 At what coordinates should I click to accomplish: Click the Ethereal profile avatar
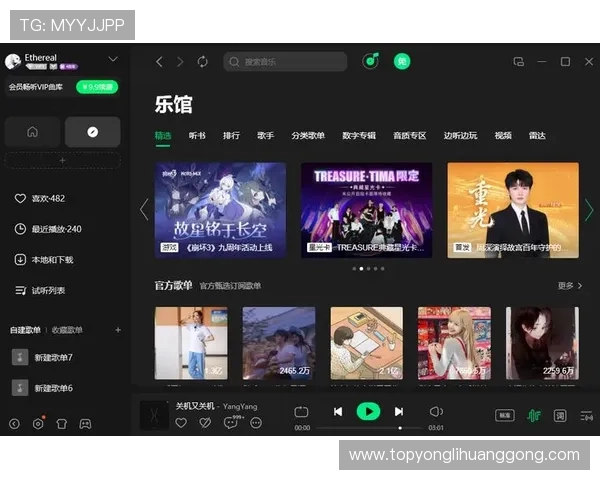point(13,61)
